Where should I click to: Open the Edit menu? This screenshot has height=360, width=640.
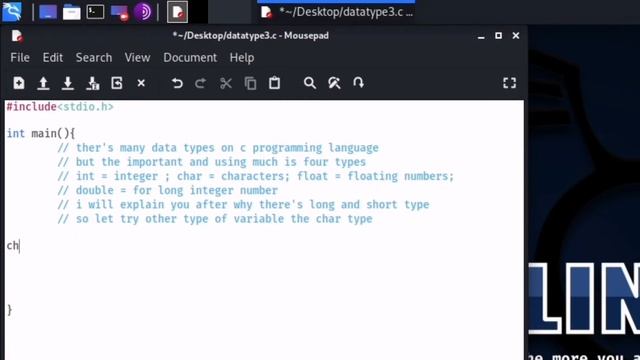click(53, 58)
